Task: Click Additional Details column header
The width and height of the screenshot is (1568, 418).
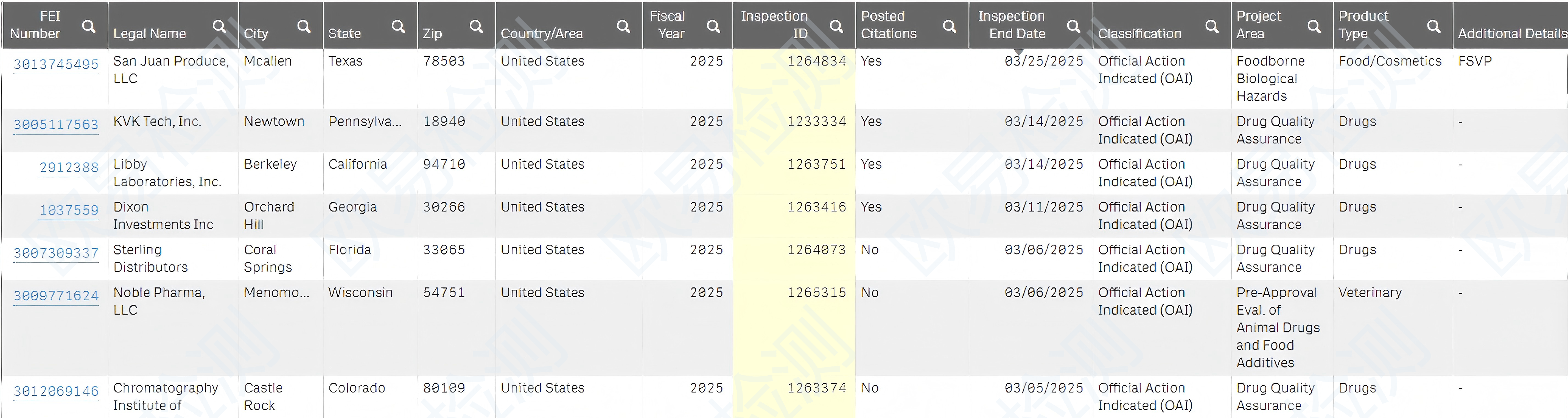Action: [x=1511, y=33]
